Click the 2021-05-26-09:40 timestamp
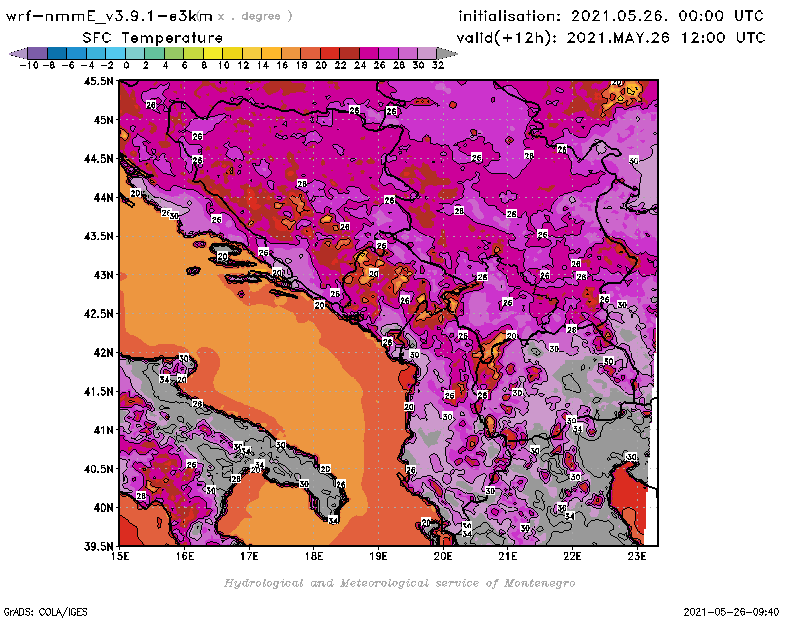 point(731,612)
